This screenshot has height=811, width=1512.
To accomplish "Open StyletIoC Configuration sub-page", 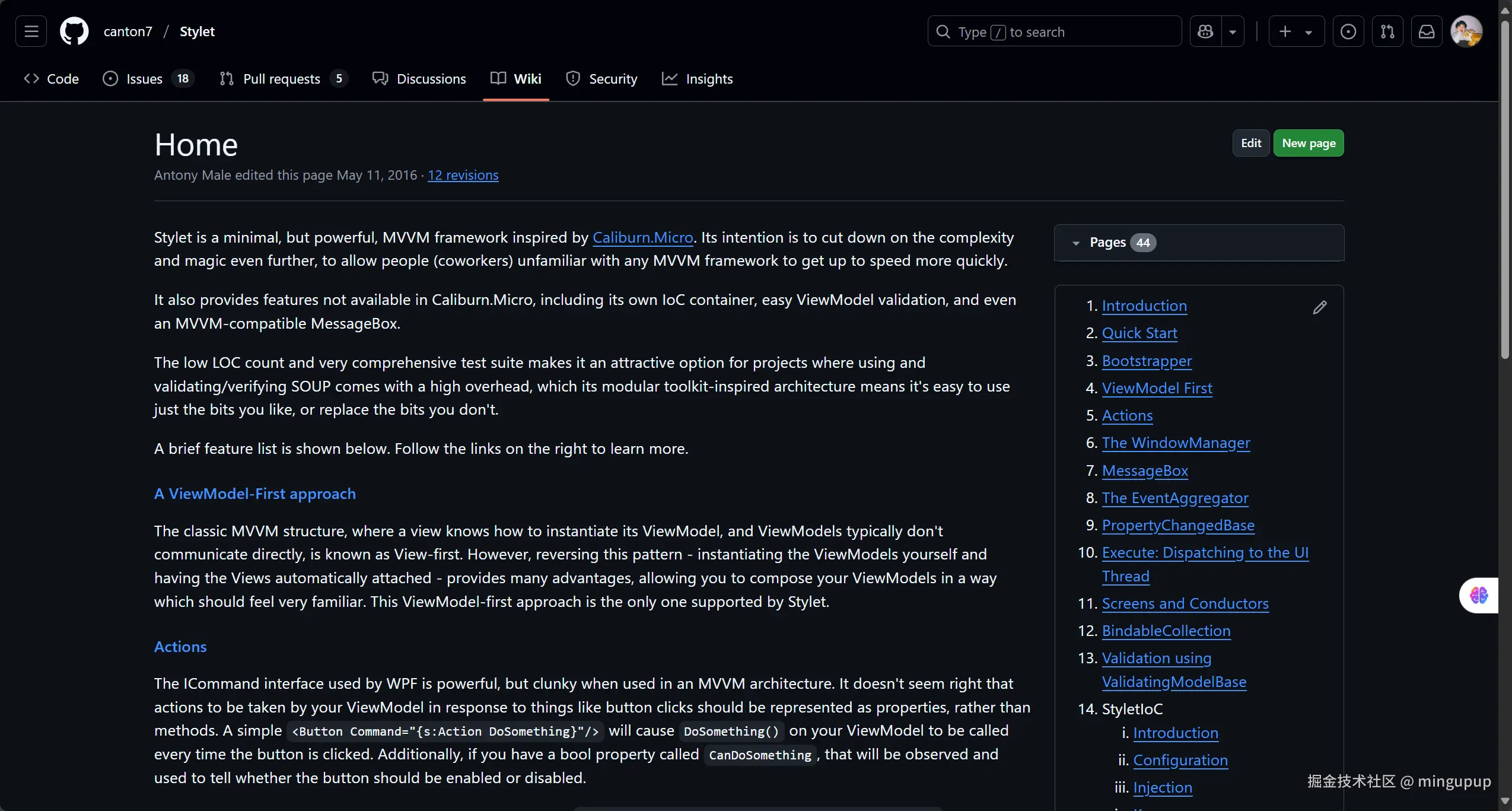I will 1180,760.
